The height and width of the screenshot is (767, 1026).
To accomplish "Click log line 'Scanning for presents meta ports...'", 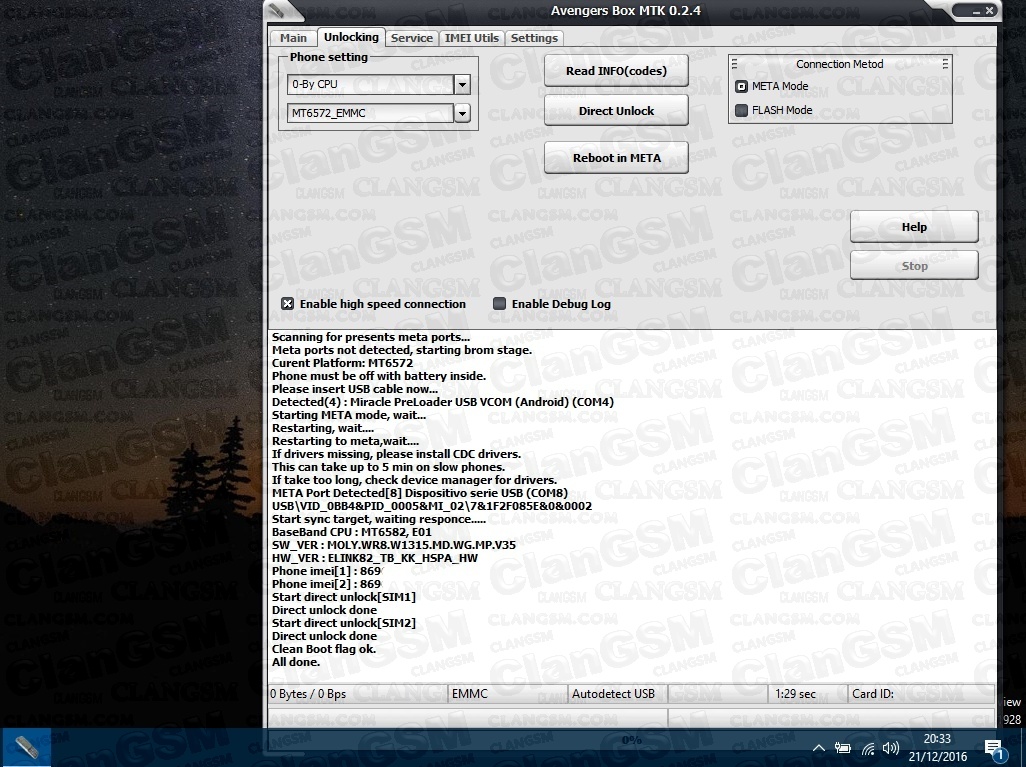I will (x=371, y=337).
